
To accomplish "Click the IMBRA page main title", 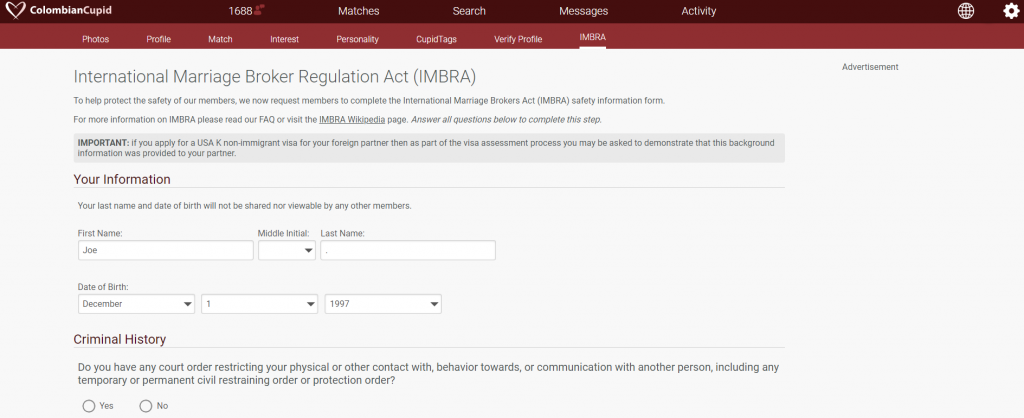I will [274, 76].
